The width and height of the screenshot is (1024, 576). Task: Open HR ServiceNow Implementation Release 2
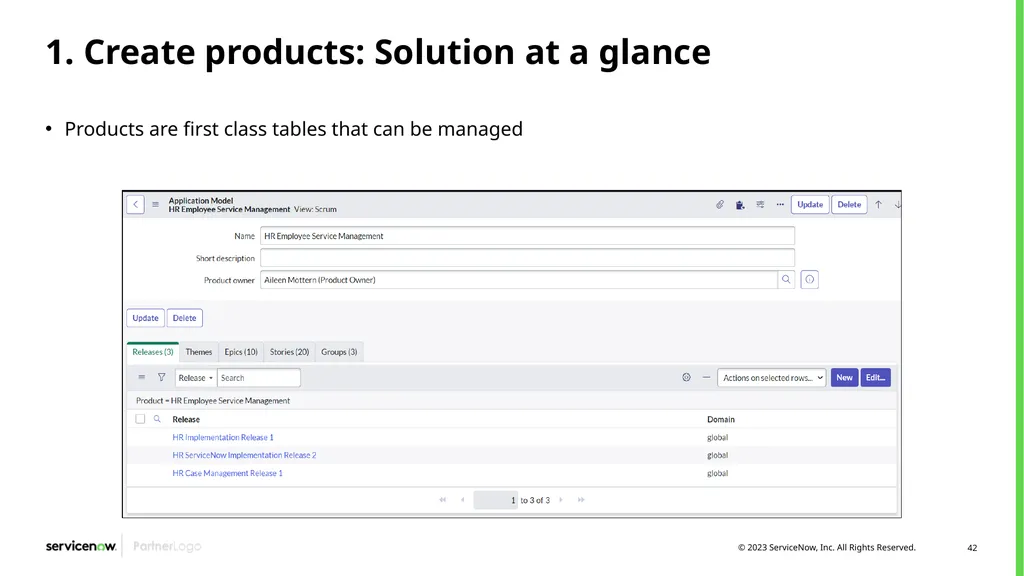click(244, 455)
